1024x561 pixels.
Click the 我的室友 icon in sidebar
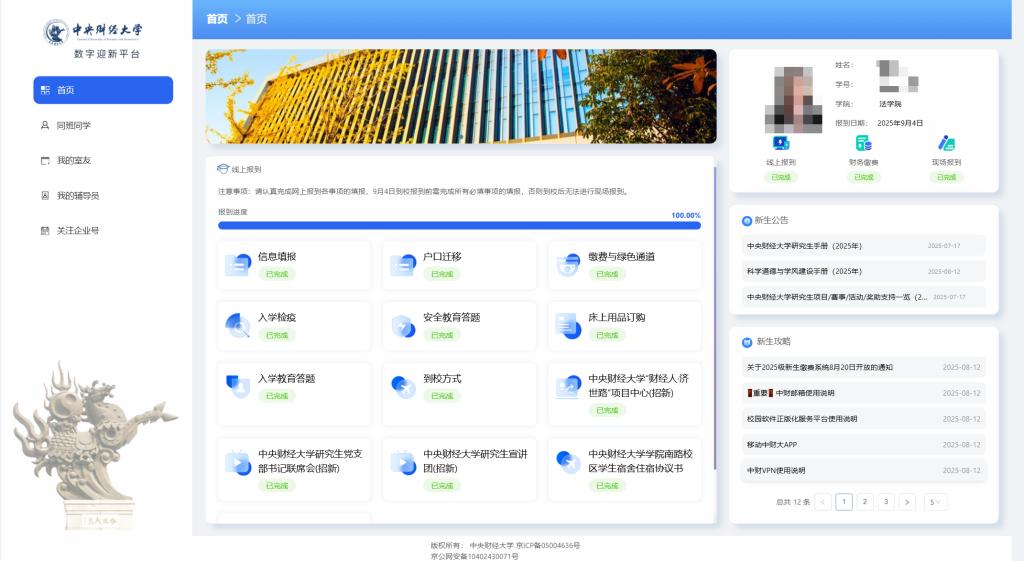click(x=45, y=161)
